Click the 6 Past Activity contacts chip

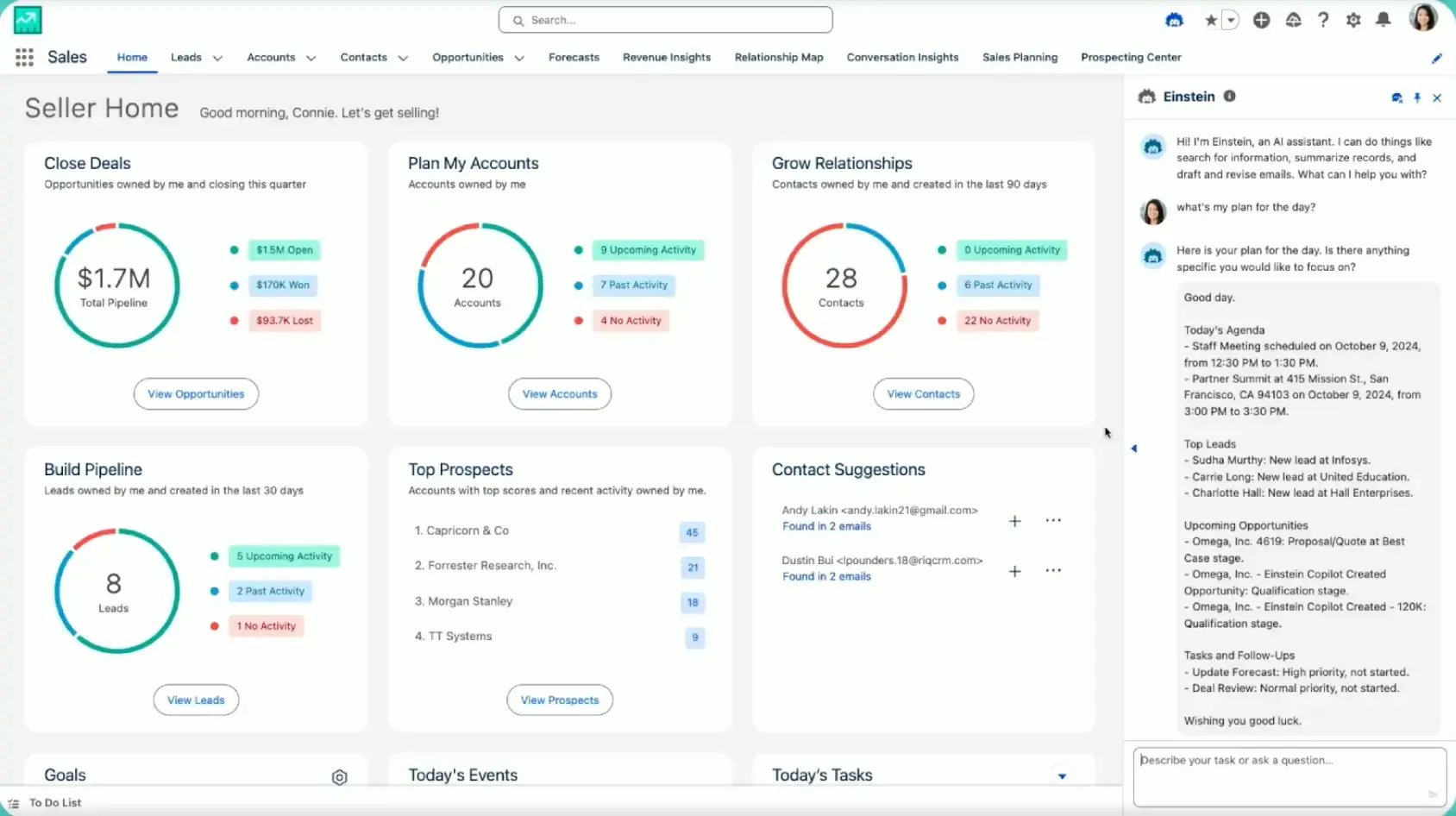coord(998,285)
